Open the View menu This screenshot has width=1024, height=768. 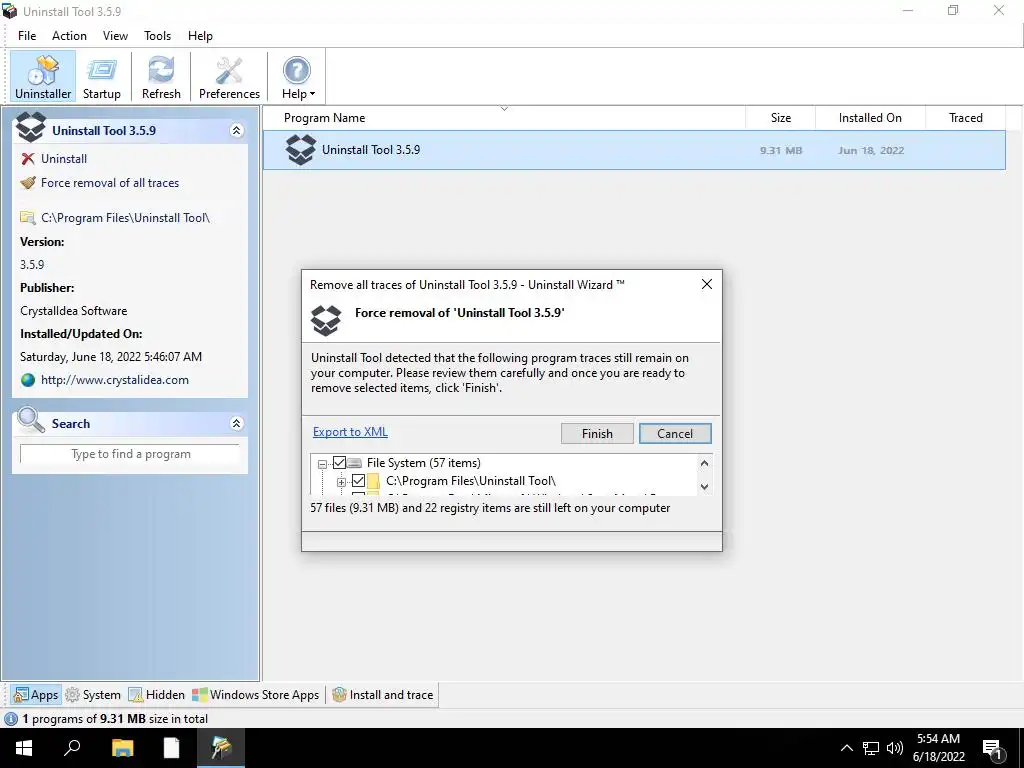click(115, 36)
